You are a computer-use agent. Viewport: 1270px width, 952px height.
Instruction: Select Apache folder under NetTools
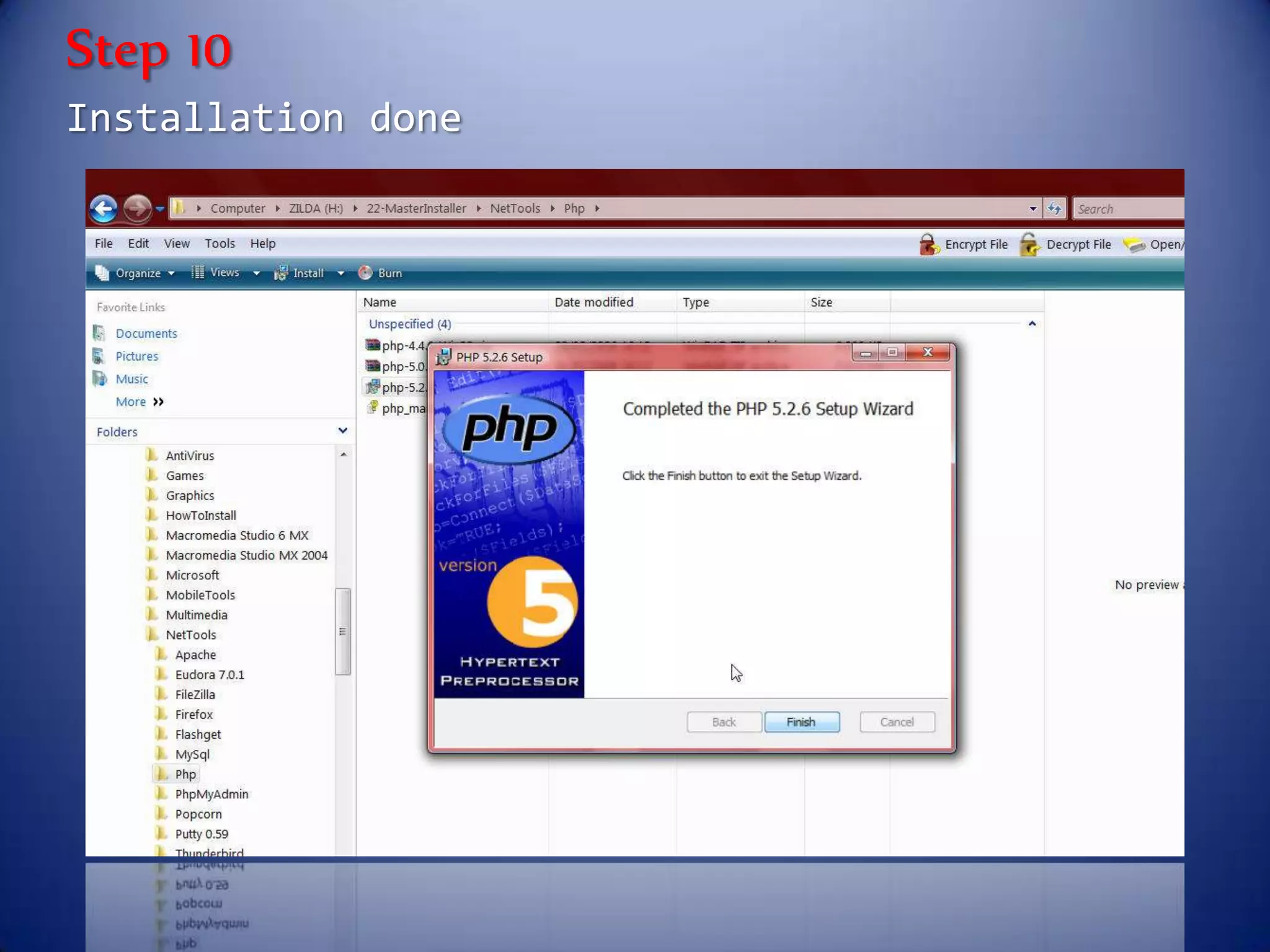195,654
